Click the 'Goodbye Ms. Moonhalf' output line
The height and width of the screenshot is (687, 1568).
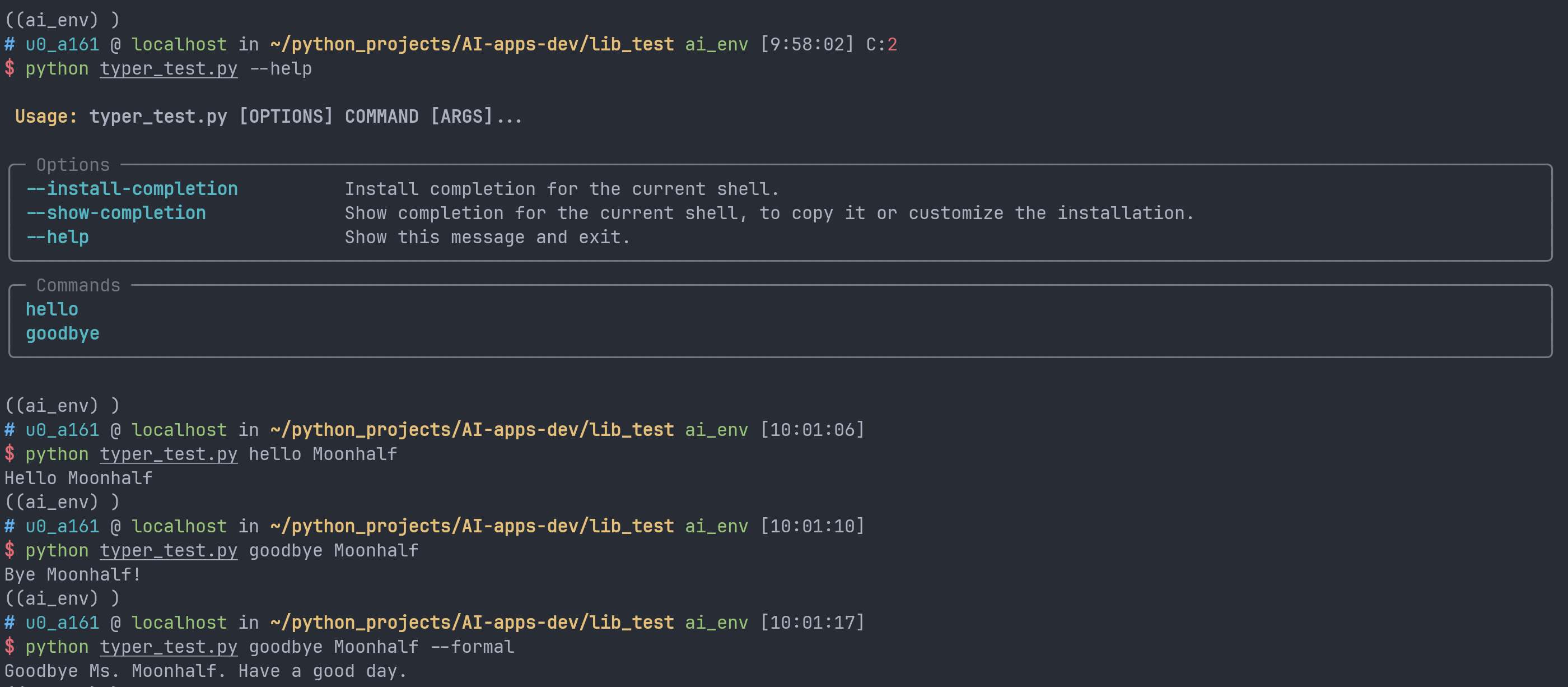click(205, 671)
